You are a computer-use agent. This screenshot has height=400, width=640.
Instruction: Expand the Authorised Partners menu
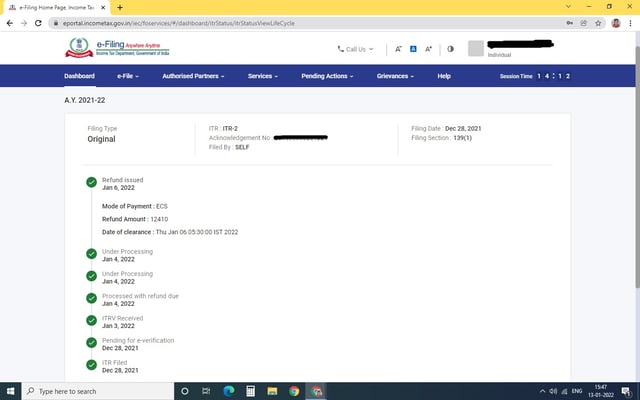193,76
